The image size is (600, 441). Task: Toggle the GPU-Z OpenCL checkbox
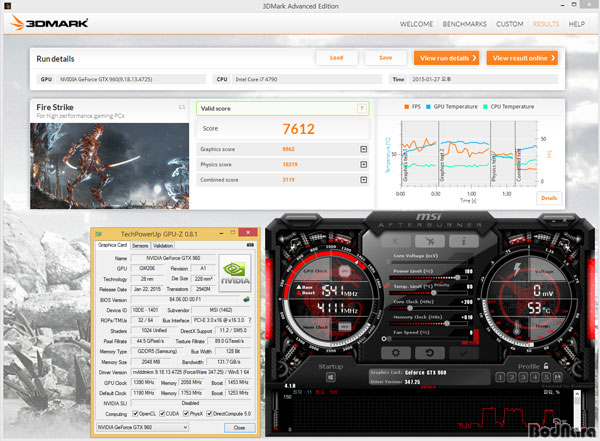[x=135, y=413]
